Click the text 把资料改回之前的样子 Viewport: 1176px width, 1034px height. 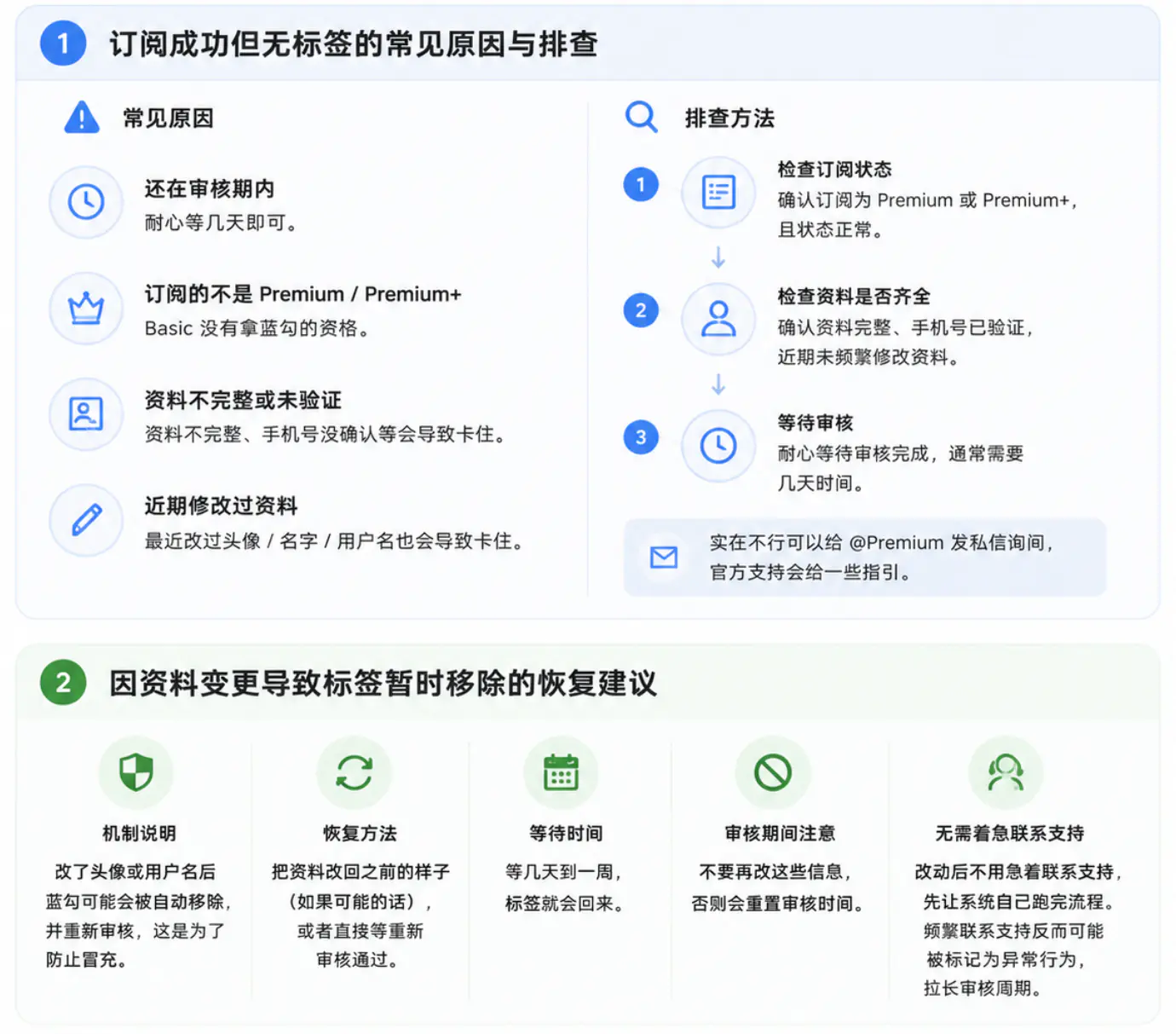(x=360, y=871)
